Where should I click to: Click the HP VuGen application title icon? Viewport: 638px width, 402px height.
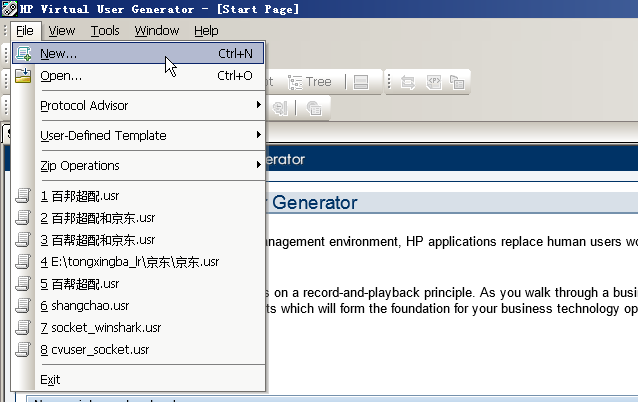(9, 9)
